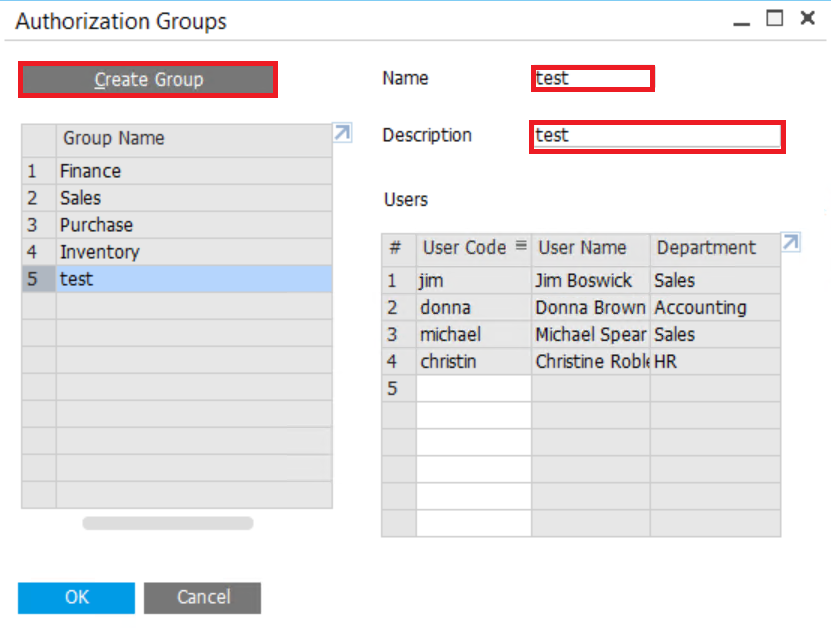Click the Create Group button
Screen dimensions: 831x630
148,80
